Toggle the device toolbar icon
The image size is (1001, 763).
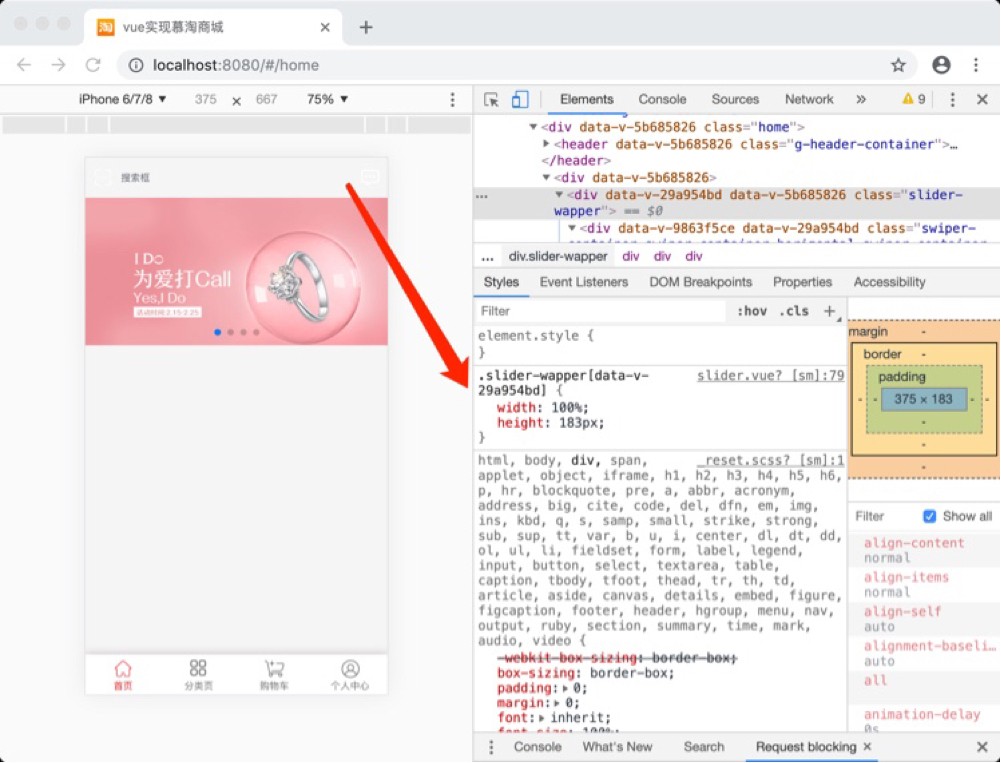tap(520, 100)
